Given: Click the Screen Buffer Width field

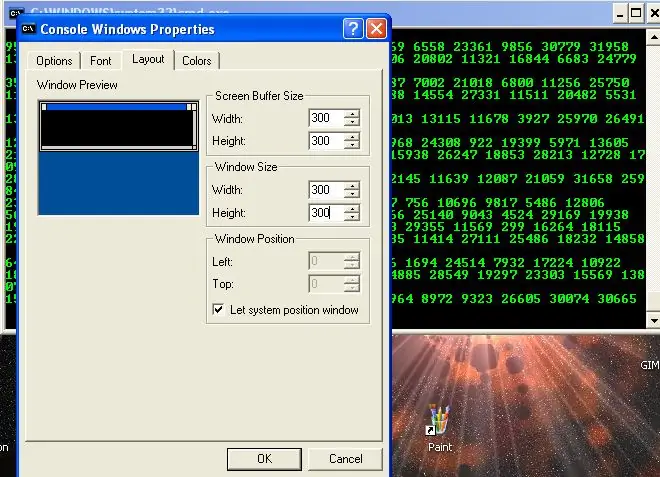Looking at the screenshot, I should coord(326,118).
